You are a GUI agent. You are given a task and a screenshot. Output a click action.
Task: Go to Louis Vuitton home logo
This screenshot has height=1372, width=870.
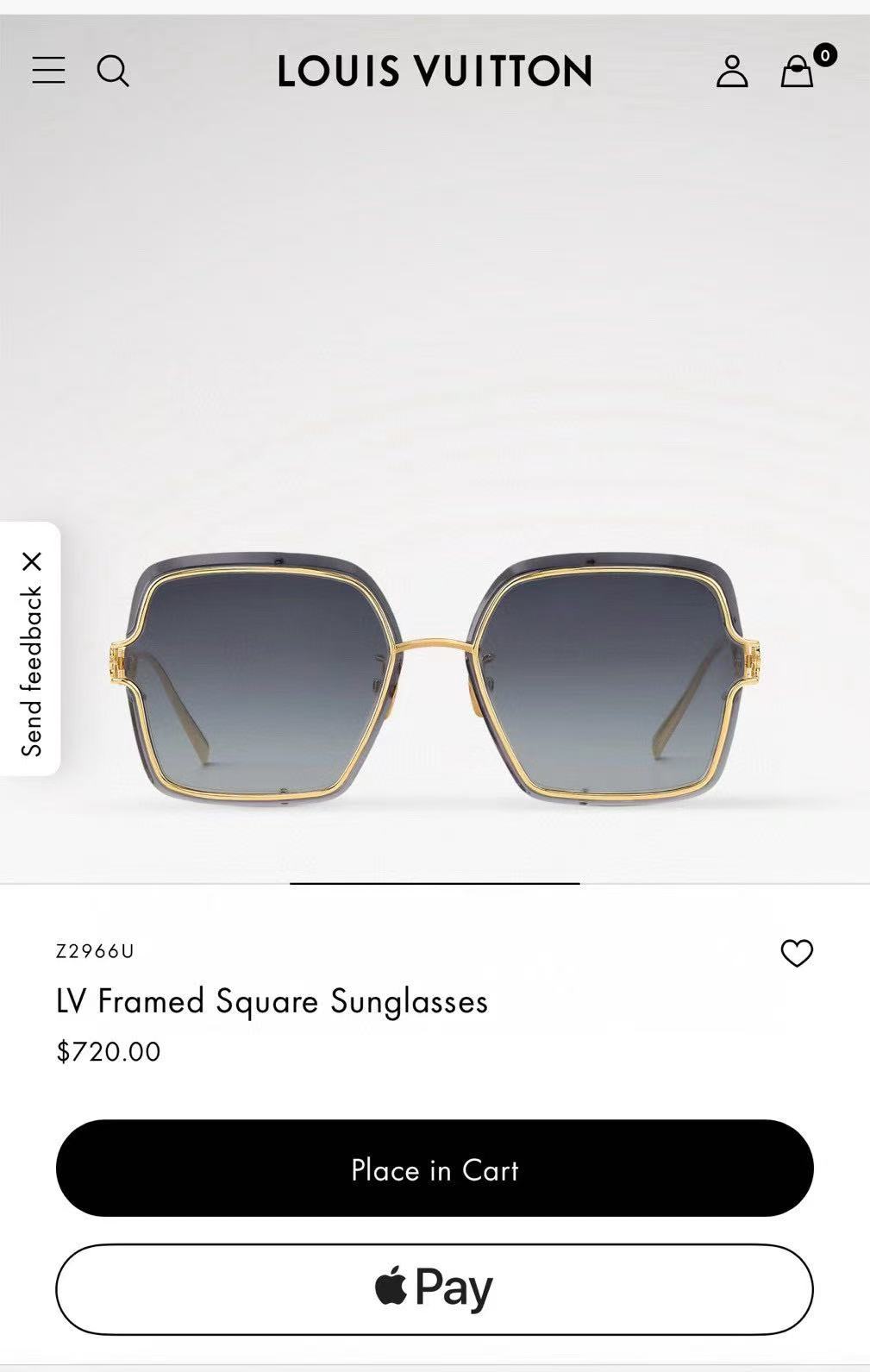(435, 71)
